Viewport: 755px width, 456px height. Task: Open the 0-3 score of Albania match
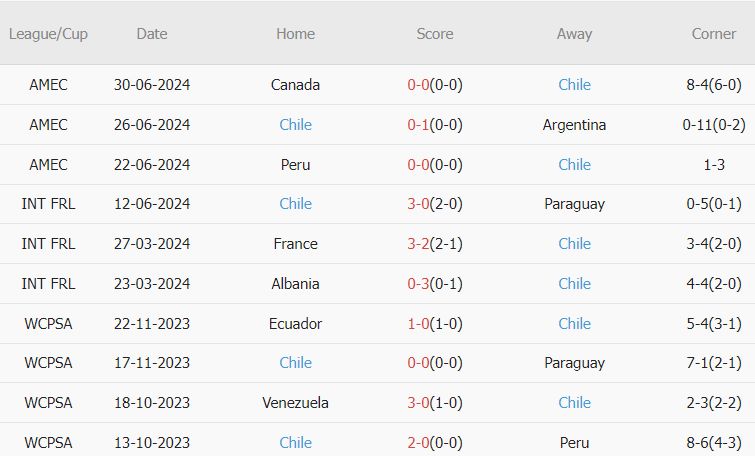click(x=418, y=284)
